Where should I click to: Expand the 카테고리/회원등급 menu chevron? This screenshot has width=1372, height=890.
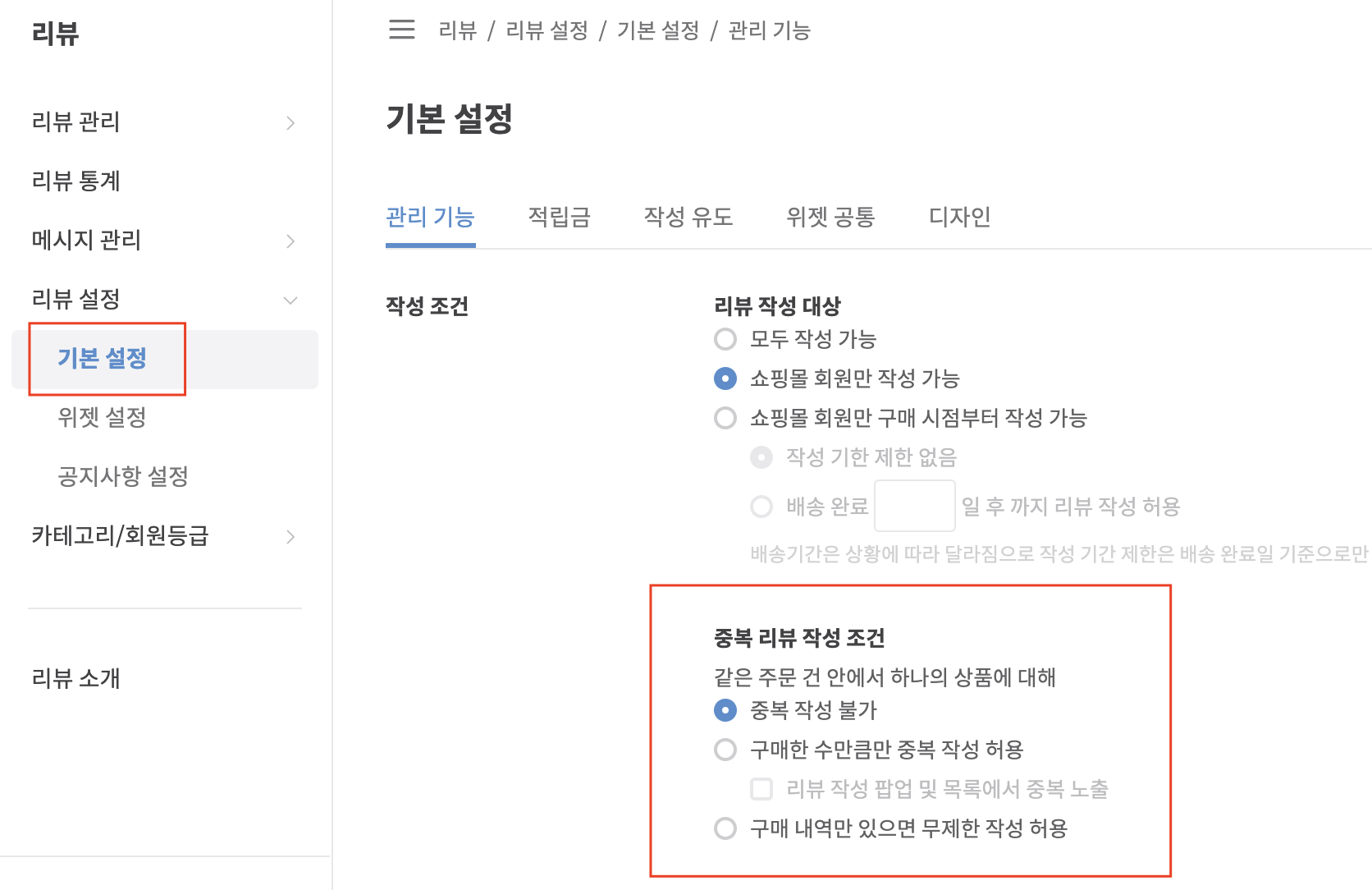tap(290, 537)
